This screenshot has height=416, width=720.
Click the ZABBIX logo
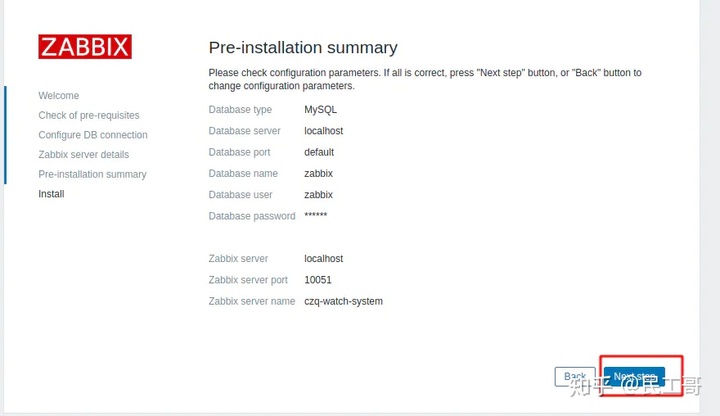tap(85, 46)
